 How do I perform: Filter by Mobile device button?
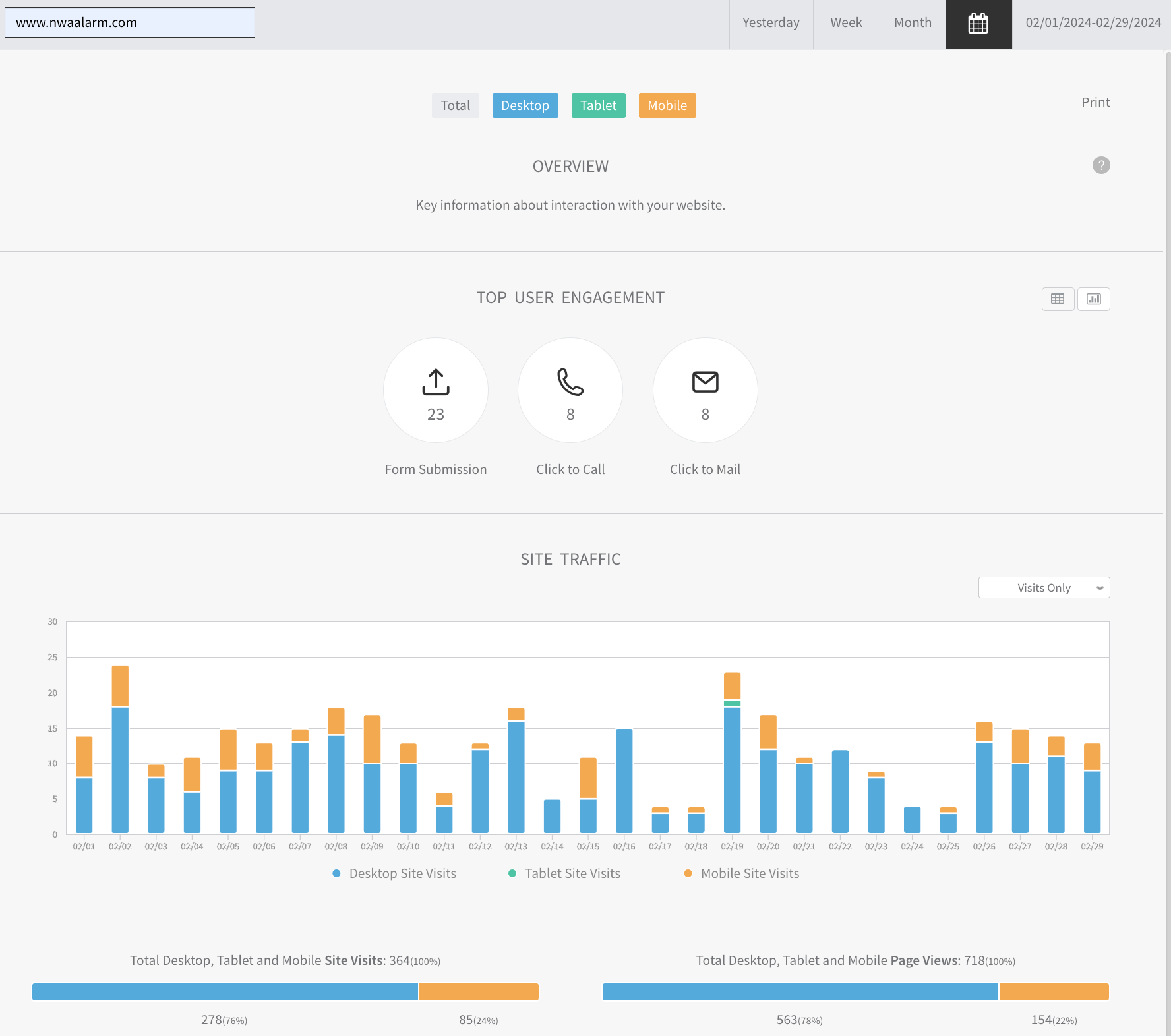(667, 105)
